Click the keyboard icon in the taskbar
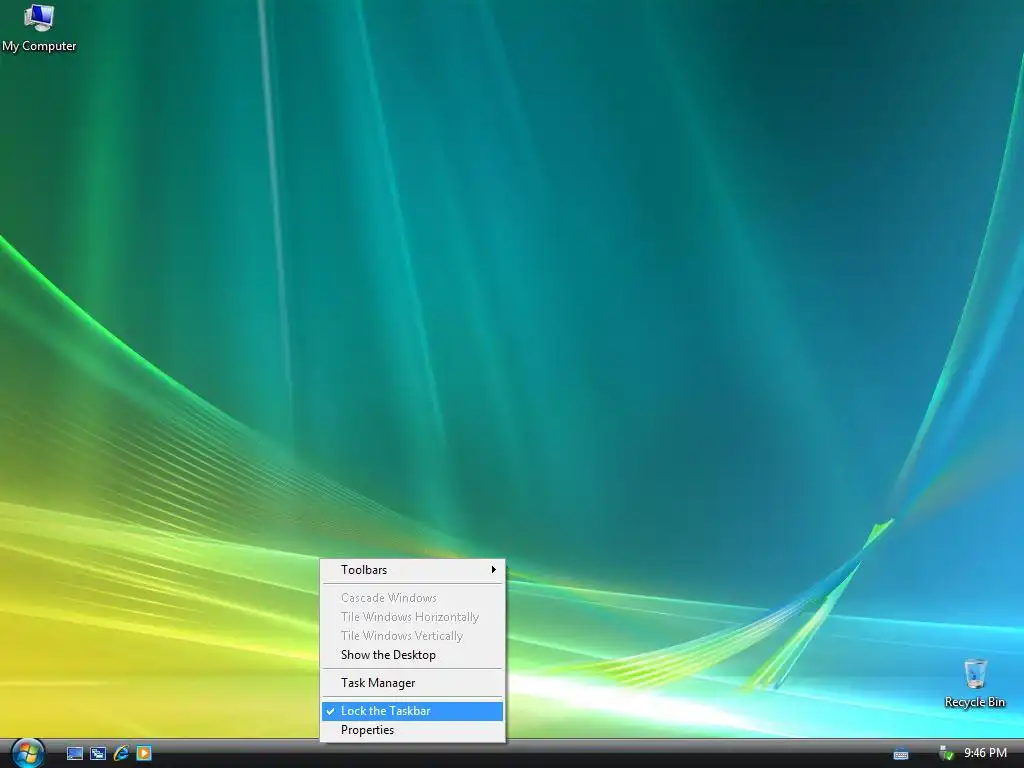This screenshot has height=768, width=1024. pyautogui.click(x=901, y=754)
